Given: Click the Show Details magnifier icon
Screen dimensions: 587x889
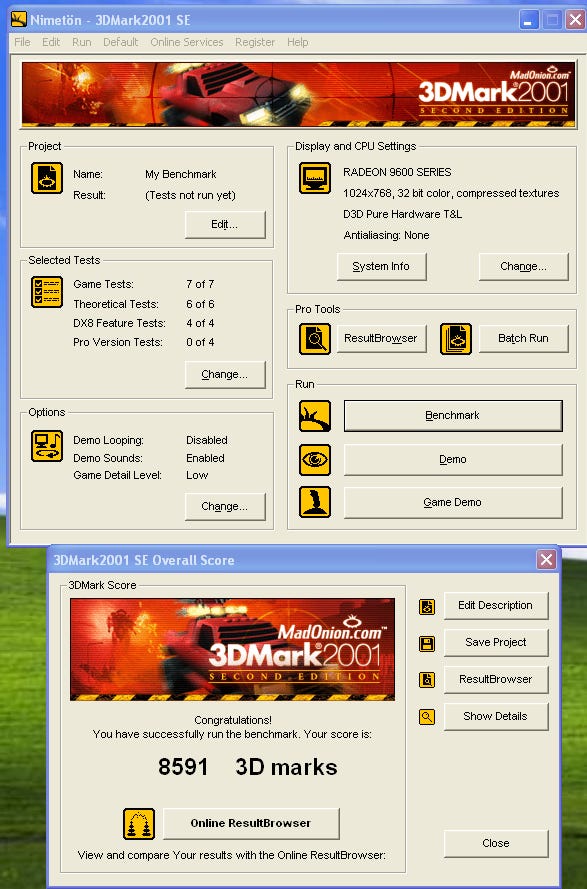Looking at the screenshot, I should pos(427,717).
